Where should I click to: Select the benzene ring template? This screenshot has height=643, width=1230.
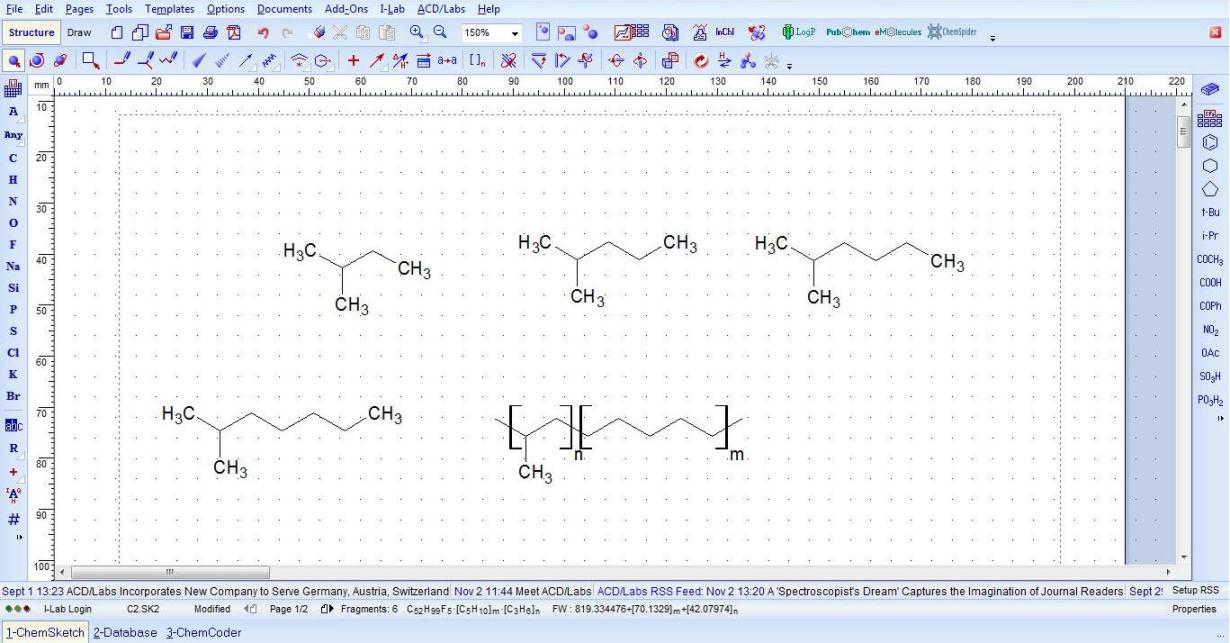[x=1209, y=142]
